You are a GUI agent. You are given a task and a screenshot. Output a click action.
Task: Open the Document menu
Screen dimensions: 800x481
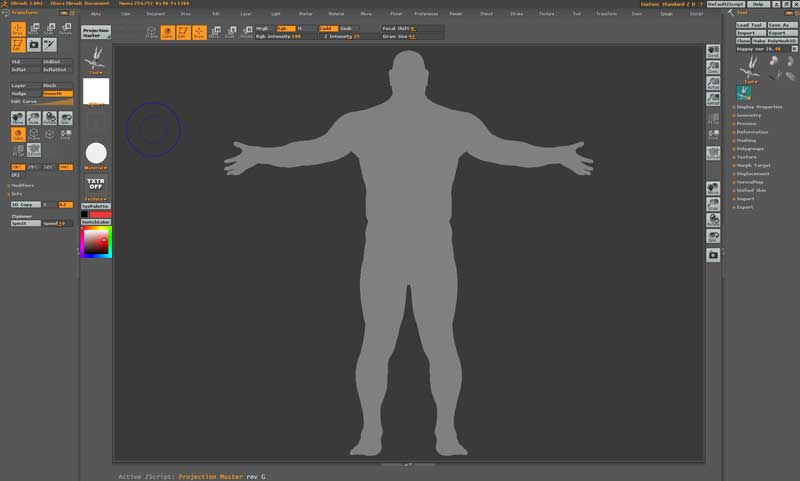pyautogui.click(x=156, y=14)
